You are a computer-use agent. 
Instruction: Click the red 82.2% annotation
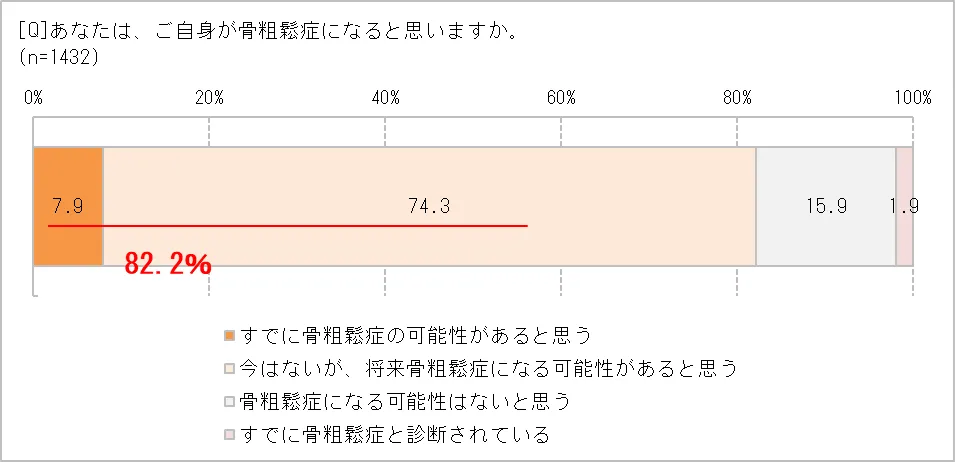[167, 265]
